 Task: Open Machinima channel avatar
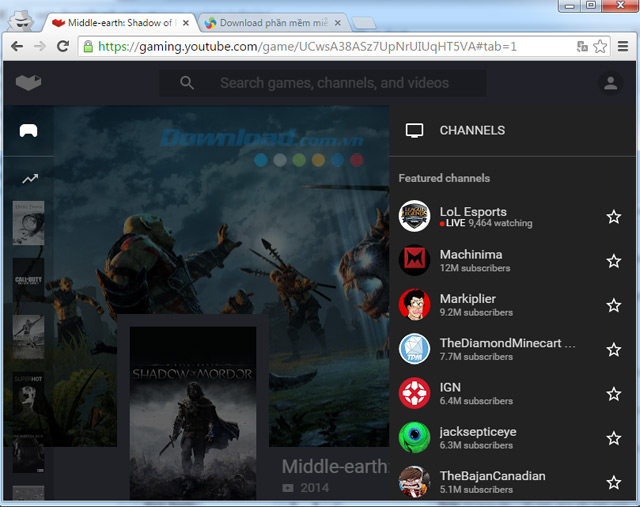[414, 260]
